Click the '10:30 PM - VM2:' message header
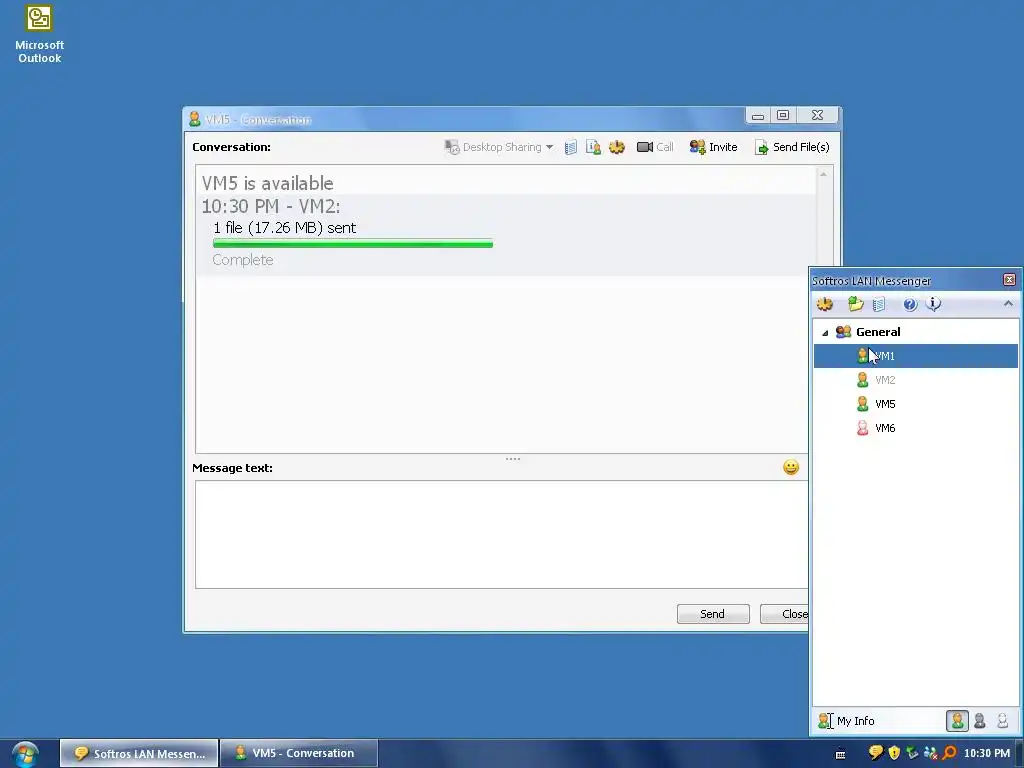Image resolution: width=1024 pixels, height=768 pixels. (270, 206)
